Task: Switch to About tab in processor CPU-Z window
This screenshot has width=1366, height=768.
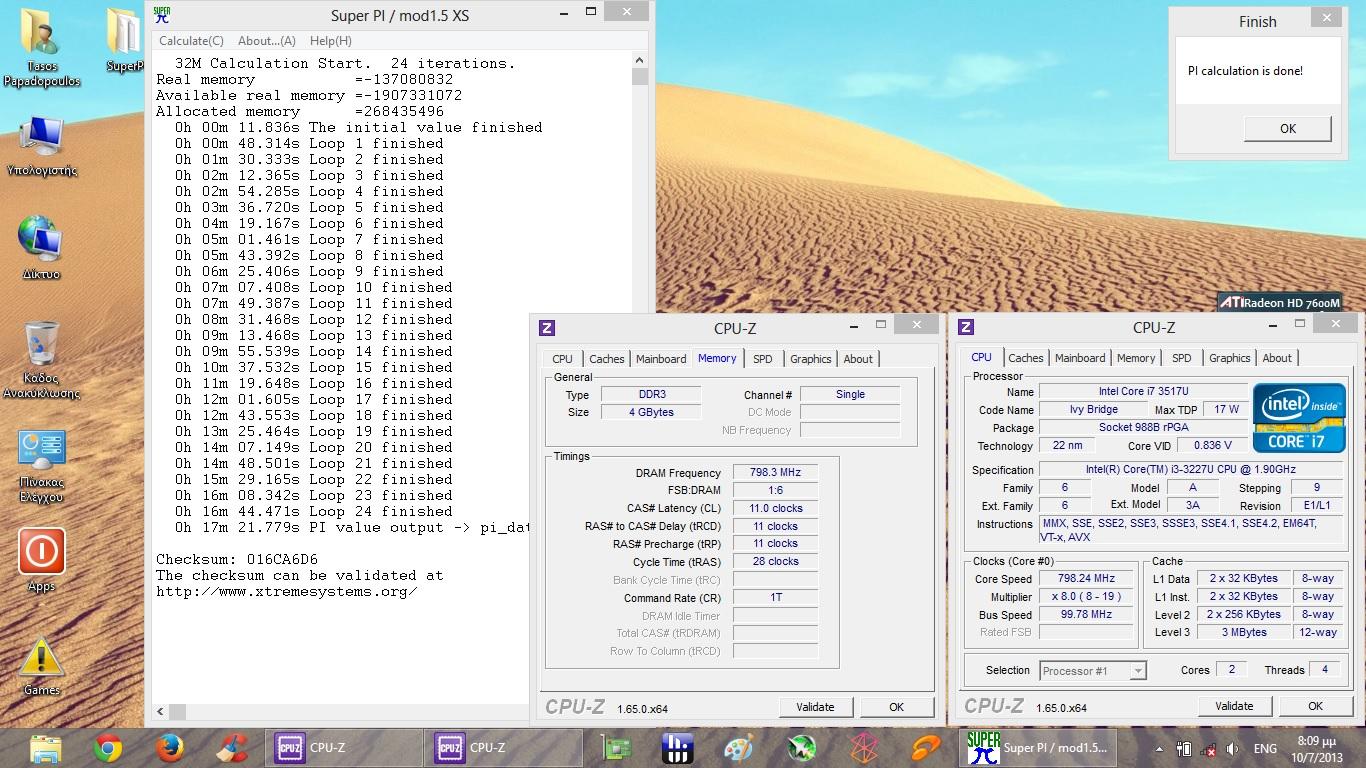Action: coord(1277,358)
